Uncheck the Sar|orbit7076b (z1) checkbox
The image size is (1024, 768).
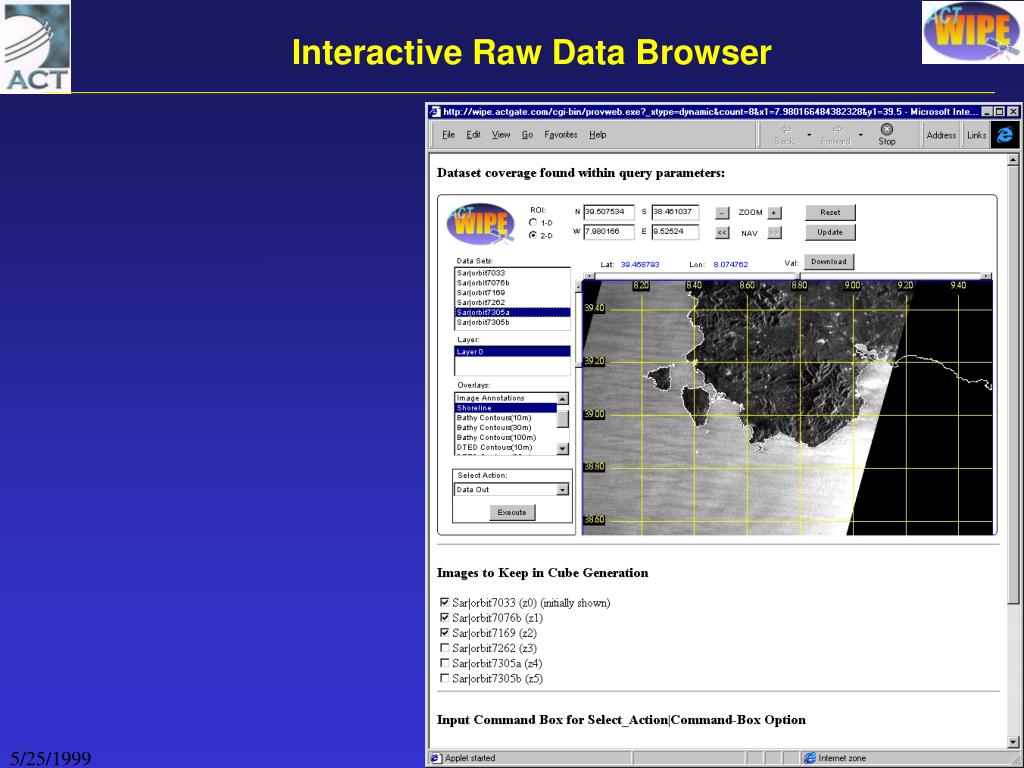[x=445, y=617]
